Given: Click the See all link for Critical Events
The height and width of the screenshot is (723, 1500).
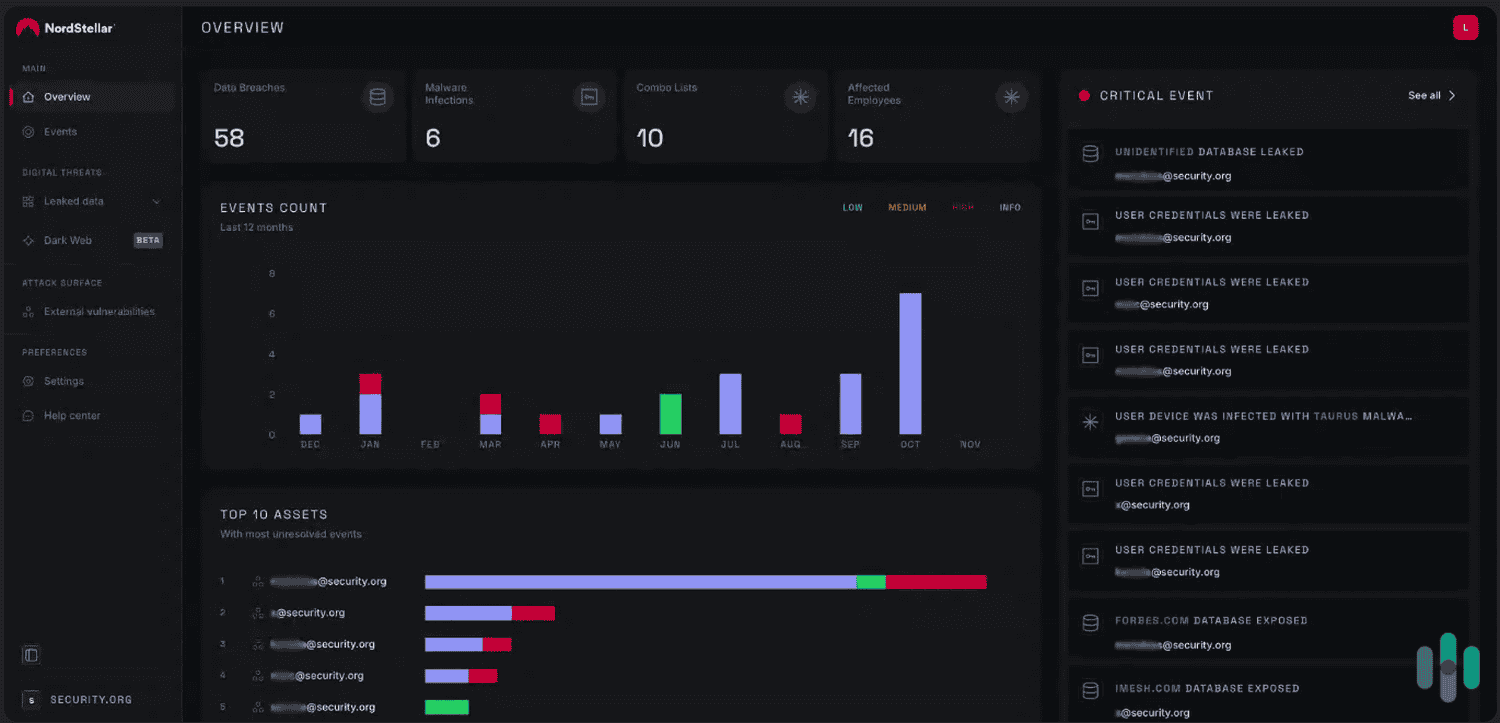Looking at the screenshot, I should pyautogui.click(x=1430, y=95).
